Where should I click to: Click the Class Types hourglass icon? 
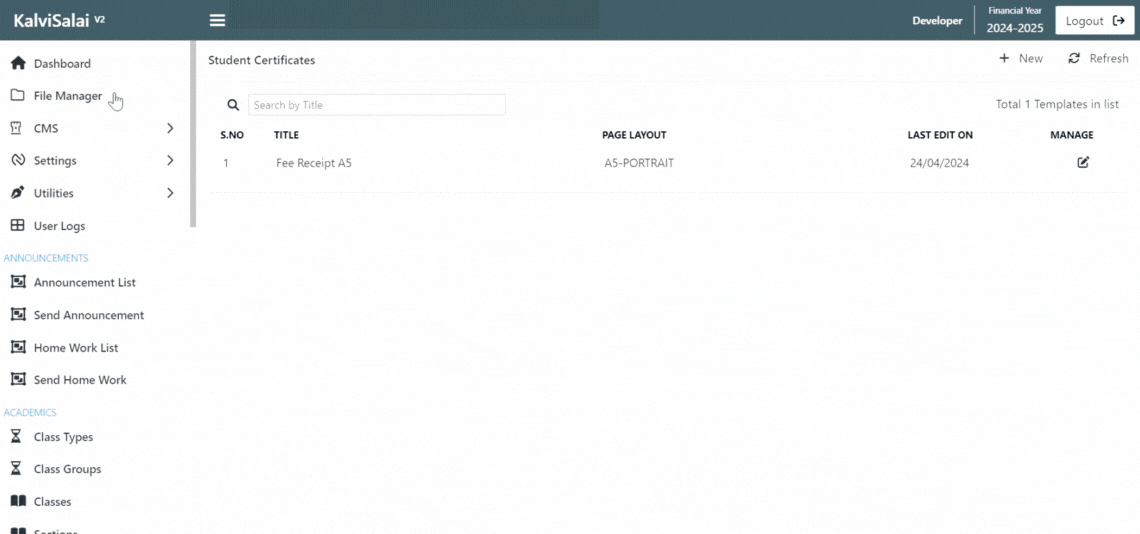[x=17, y=437]
